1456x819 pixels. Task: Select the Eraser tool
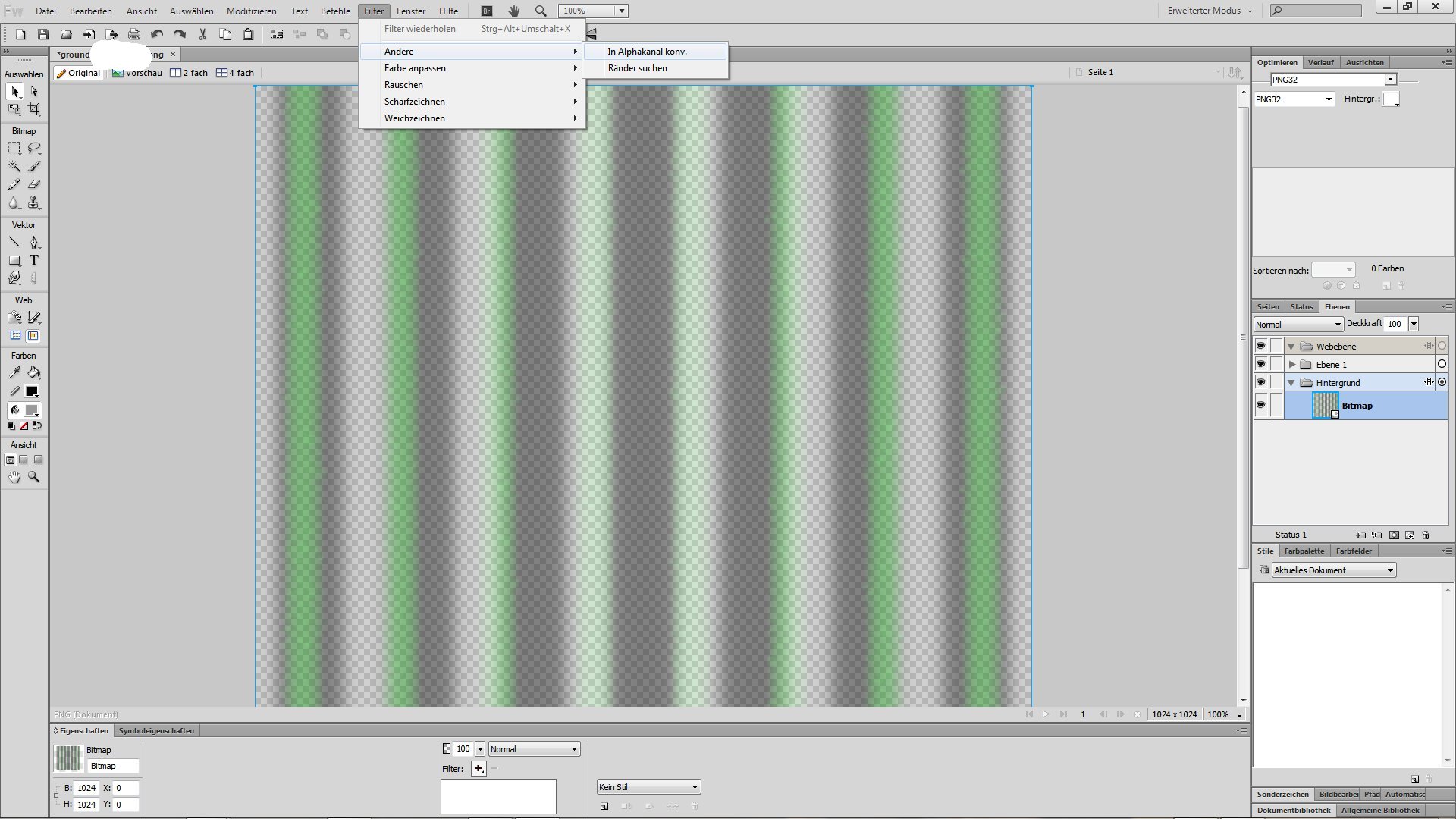tap(34, 184)
